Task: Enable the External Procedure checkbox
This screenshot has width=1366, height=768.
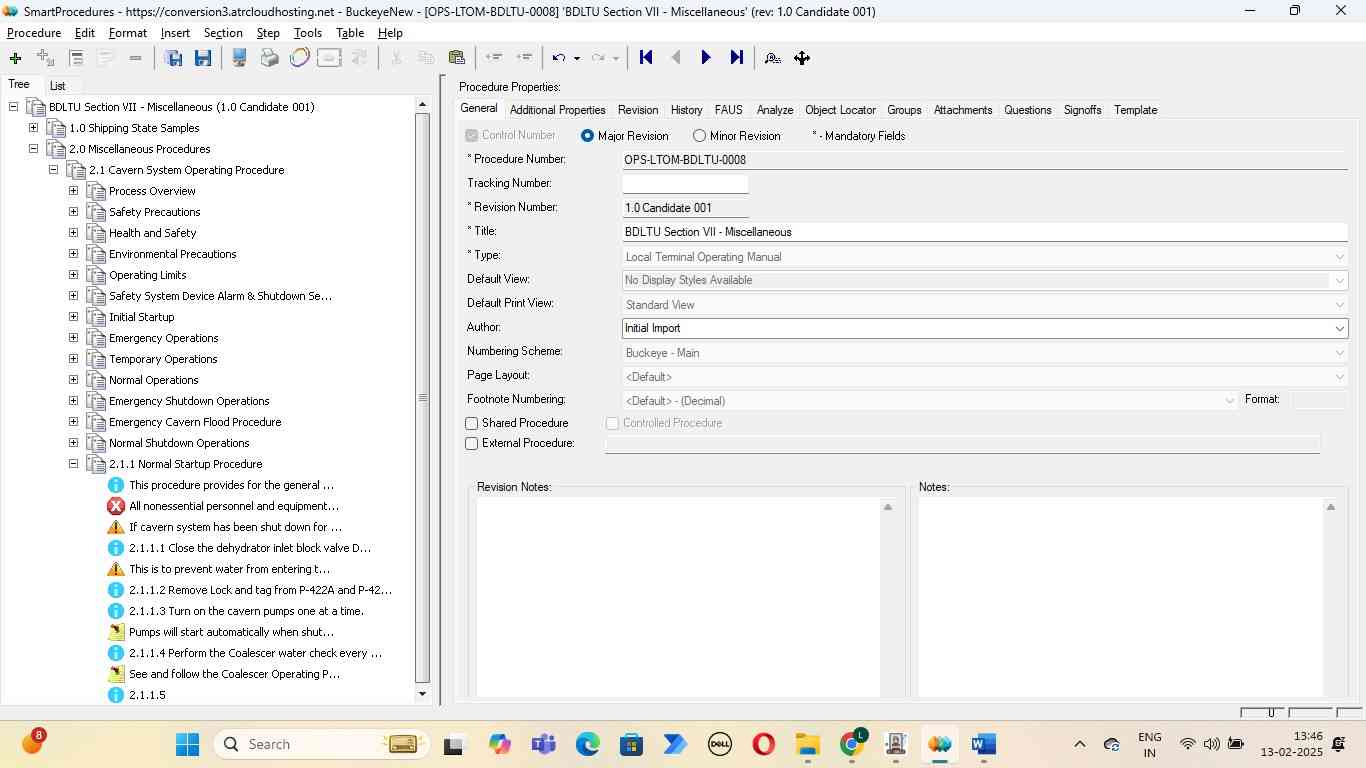Action: pos(472,444)
